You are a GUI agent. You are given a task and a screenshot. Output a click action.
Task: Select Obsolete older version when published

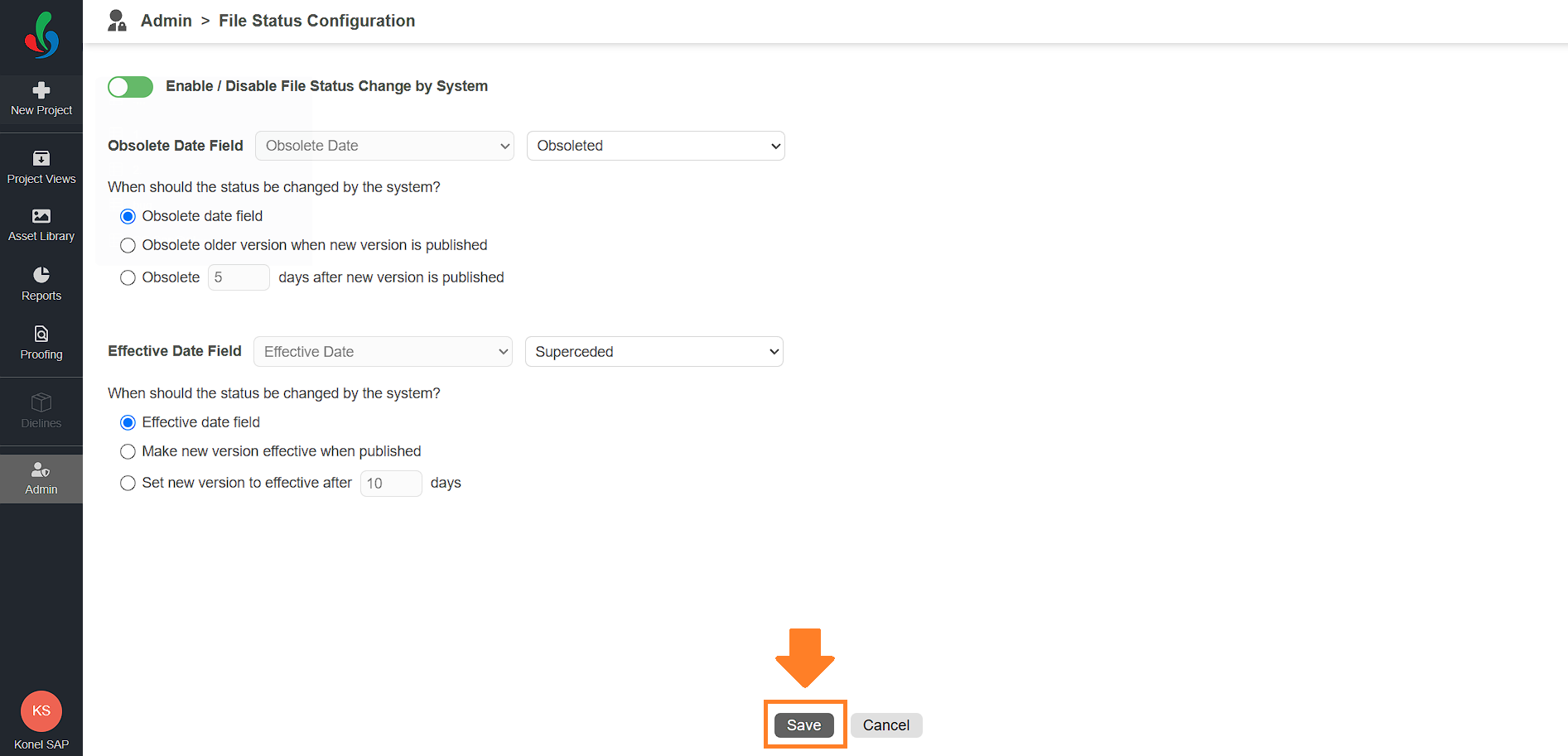coord(128,246)
